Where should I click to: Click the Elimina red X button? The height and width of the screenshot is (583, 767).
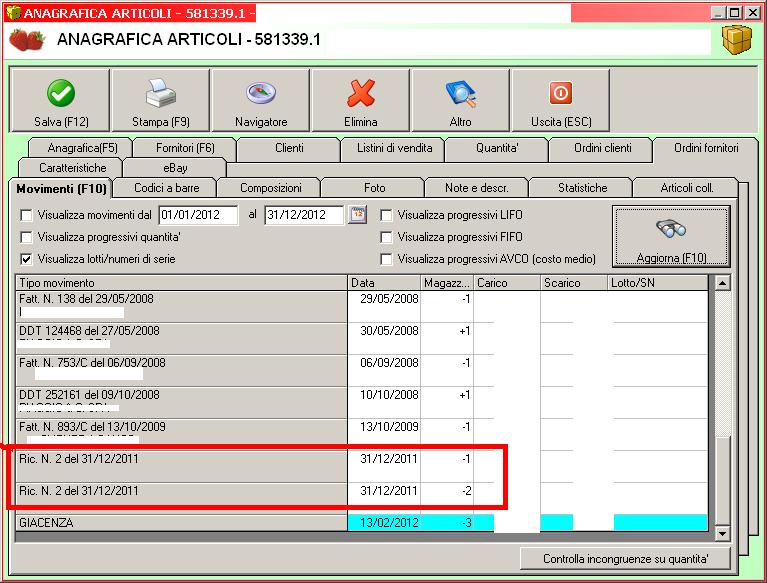361,101
